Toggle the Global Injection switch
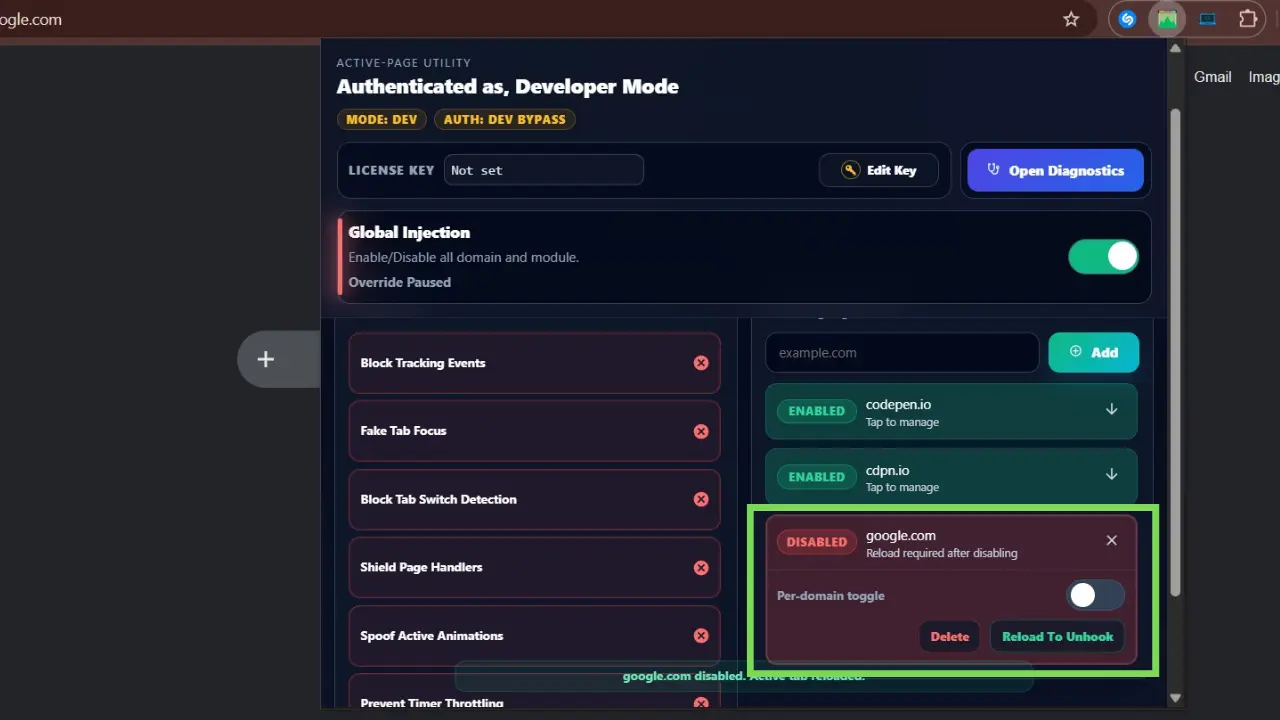The width and height of the screenshot is (1280, 720). 1103,257
